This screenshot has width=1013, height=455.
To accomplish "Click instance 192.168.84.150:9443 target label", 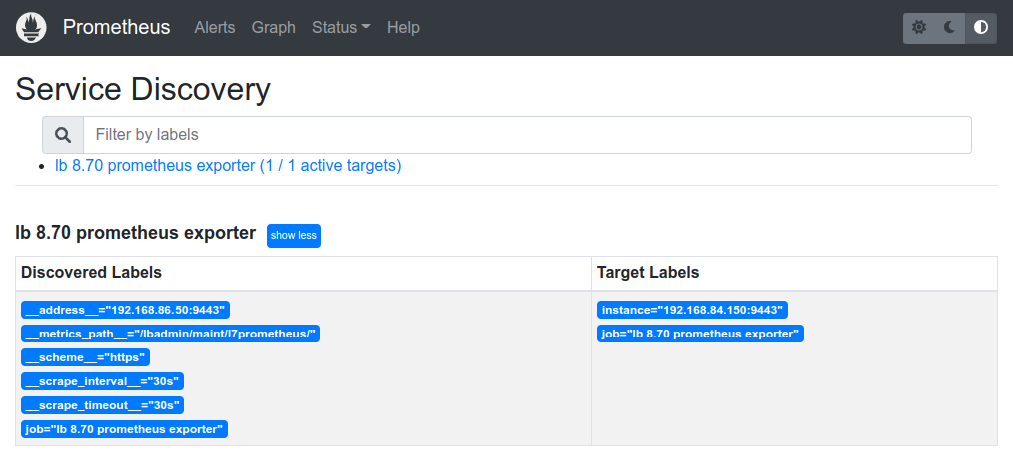I will [x=693, y=310].
